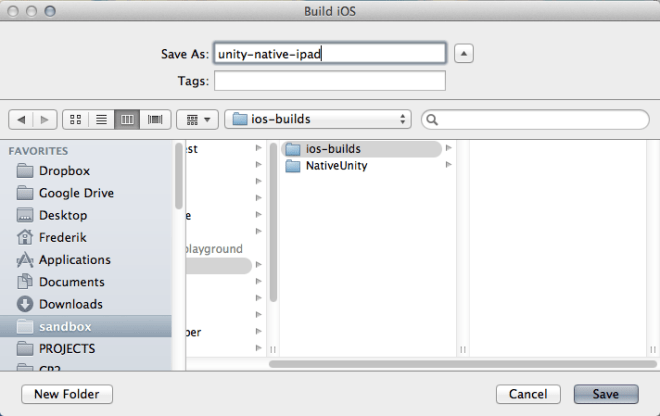Click the Desktop icon in sidebar
This screenshot has width=660, height=416.
pyautogui.click(x=25, y=215)
